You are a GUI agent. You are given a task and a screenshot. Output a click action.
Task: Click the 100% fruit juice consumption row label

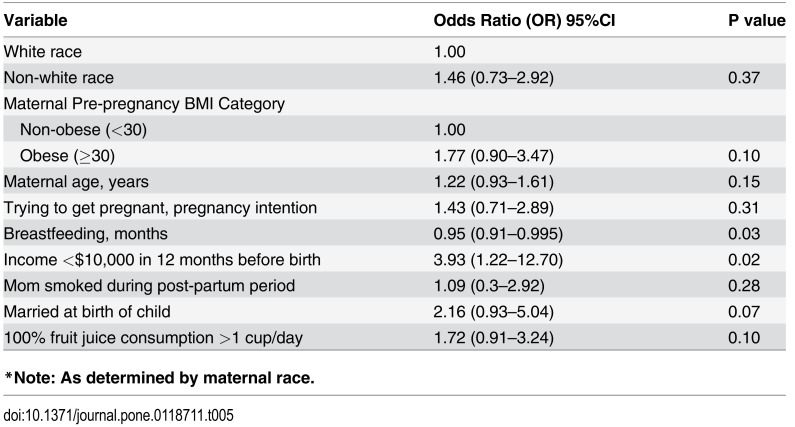click(x=152, y=338)
